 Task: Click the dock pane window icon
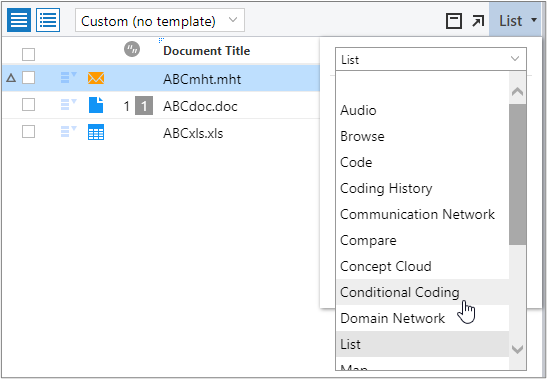[454, 21]
